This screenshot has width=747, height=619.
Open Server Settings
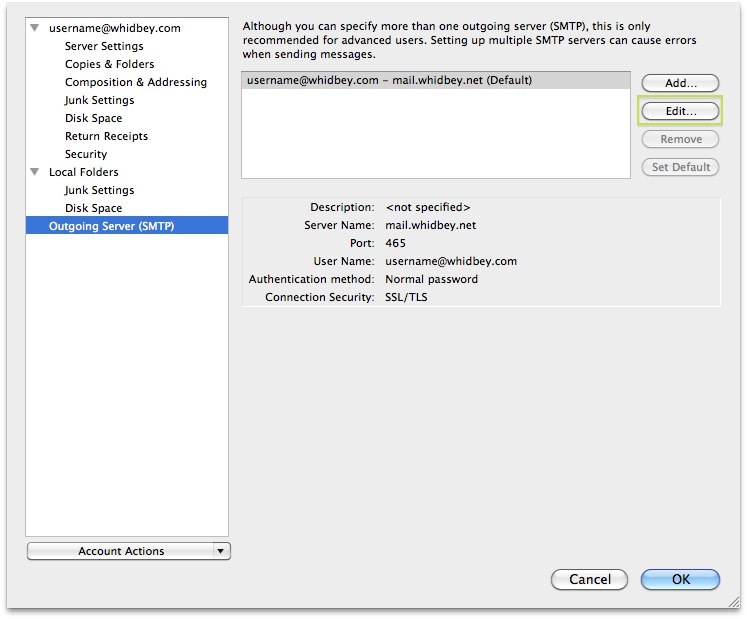(104, 46)
